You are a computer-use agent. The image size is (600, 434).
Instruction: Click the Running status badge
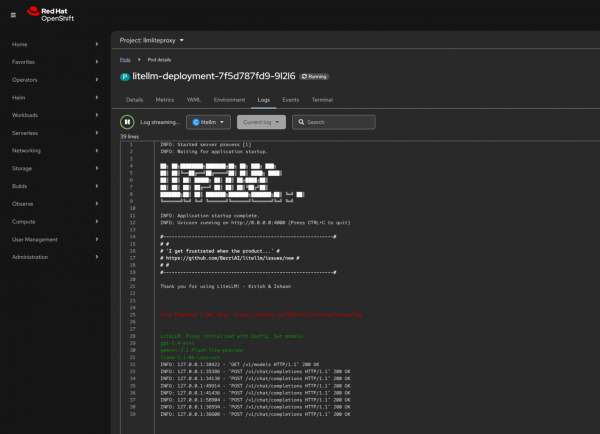coord(314,77)
